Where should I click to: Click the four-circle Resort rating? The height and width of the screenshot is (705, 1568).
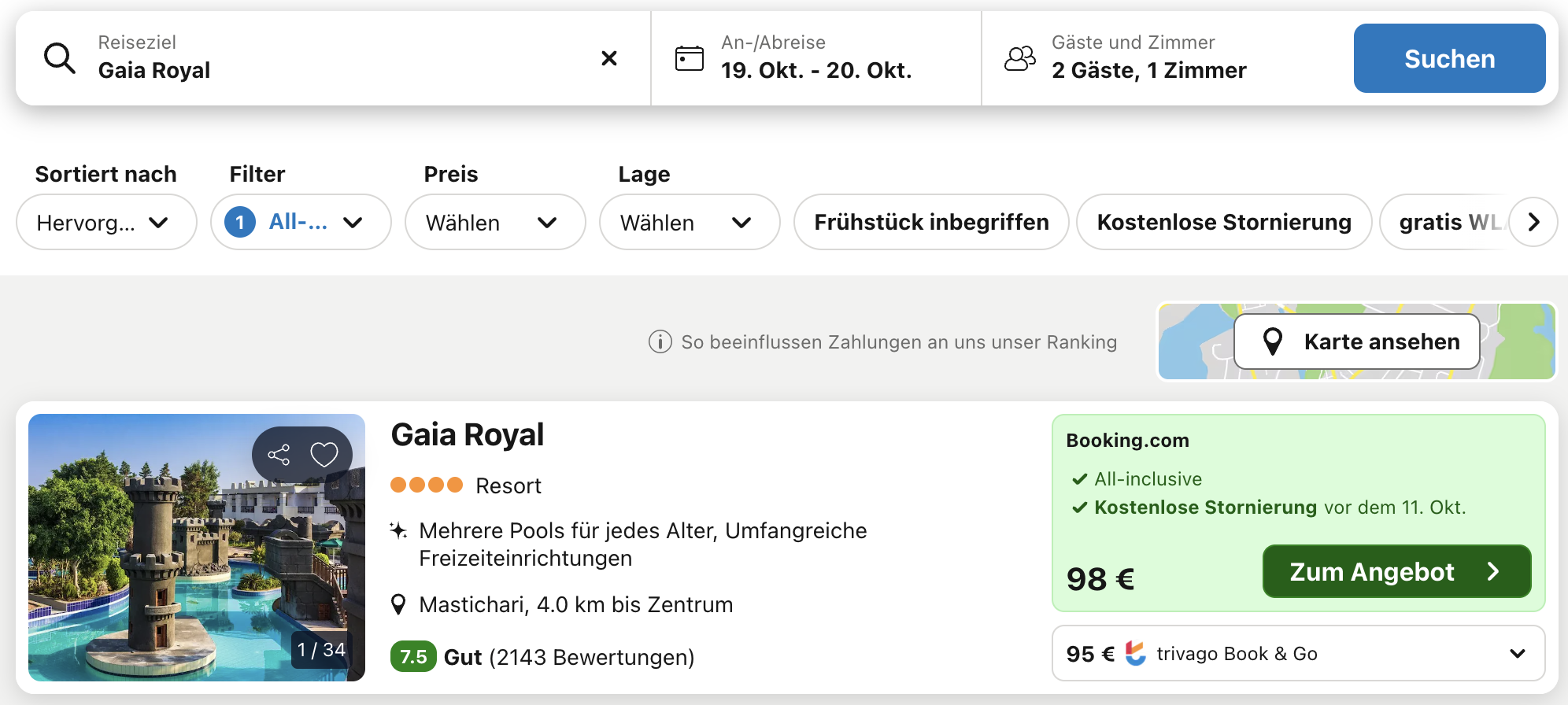427,485
